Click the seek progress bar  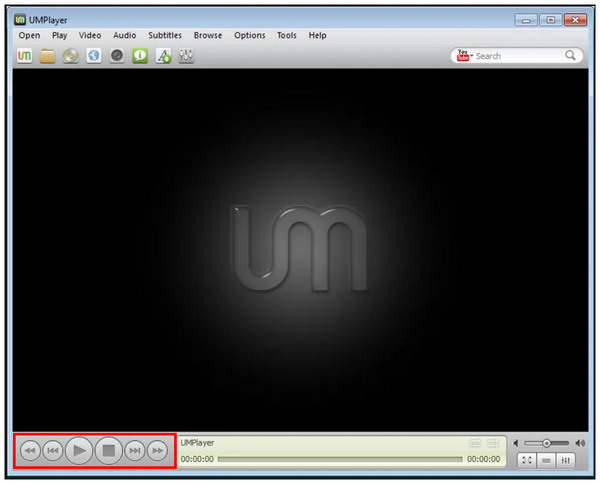coord(340,459)
